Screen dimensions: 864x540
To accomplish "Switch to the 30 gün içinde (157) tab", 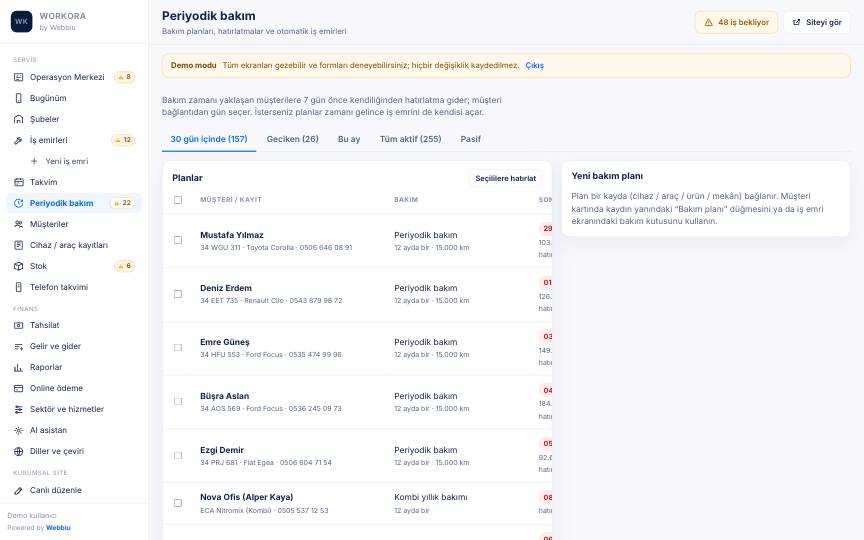I will point(209,139).
